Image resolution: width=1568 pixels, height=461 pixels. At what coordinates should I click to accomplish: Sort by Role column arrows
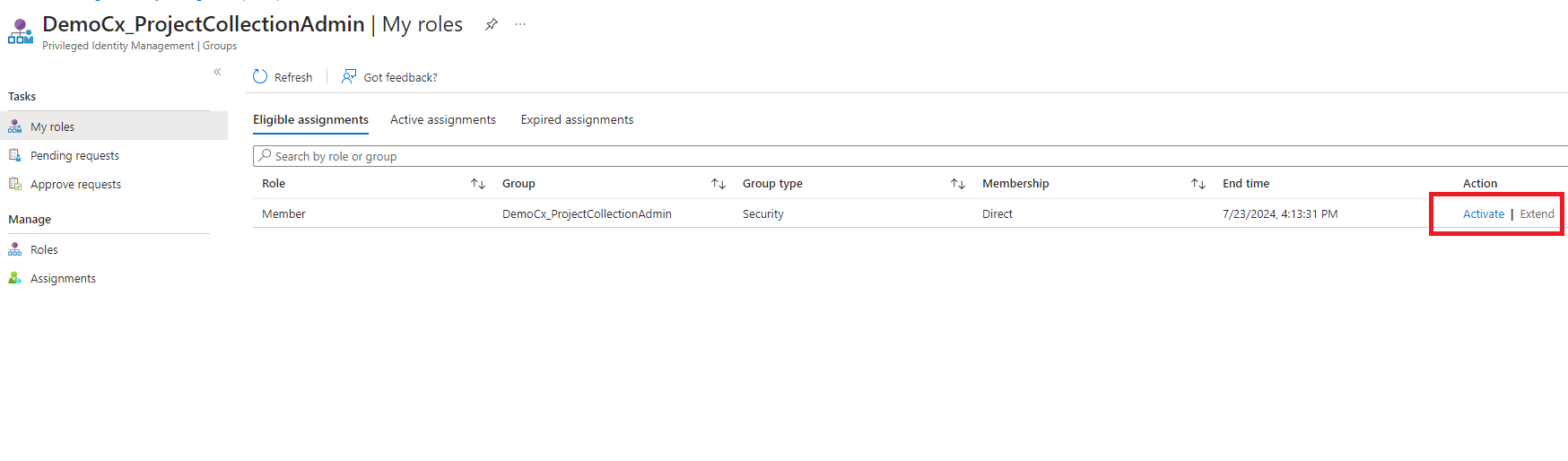[x=478, y=184]
